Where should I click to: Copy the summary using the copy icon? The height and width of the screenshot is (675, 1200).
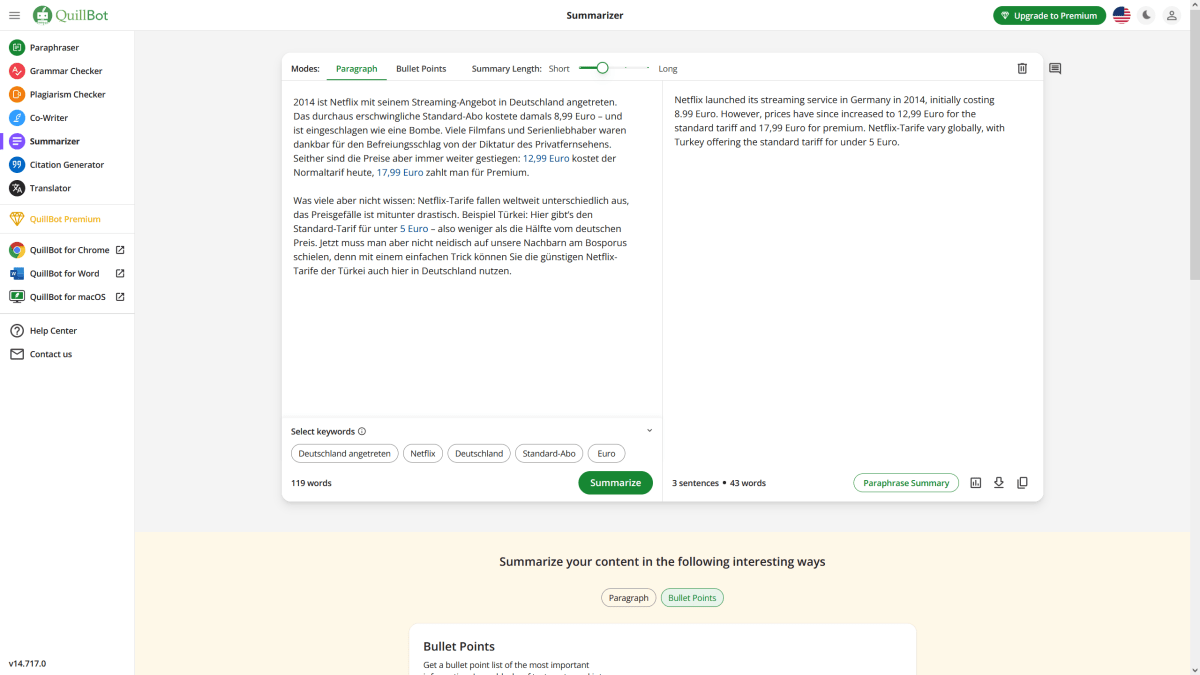click(1022, 482)
